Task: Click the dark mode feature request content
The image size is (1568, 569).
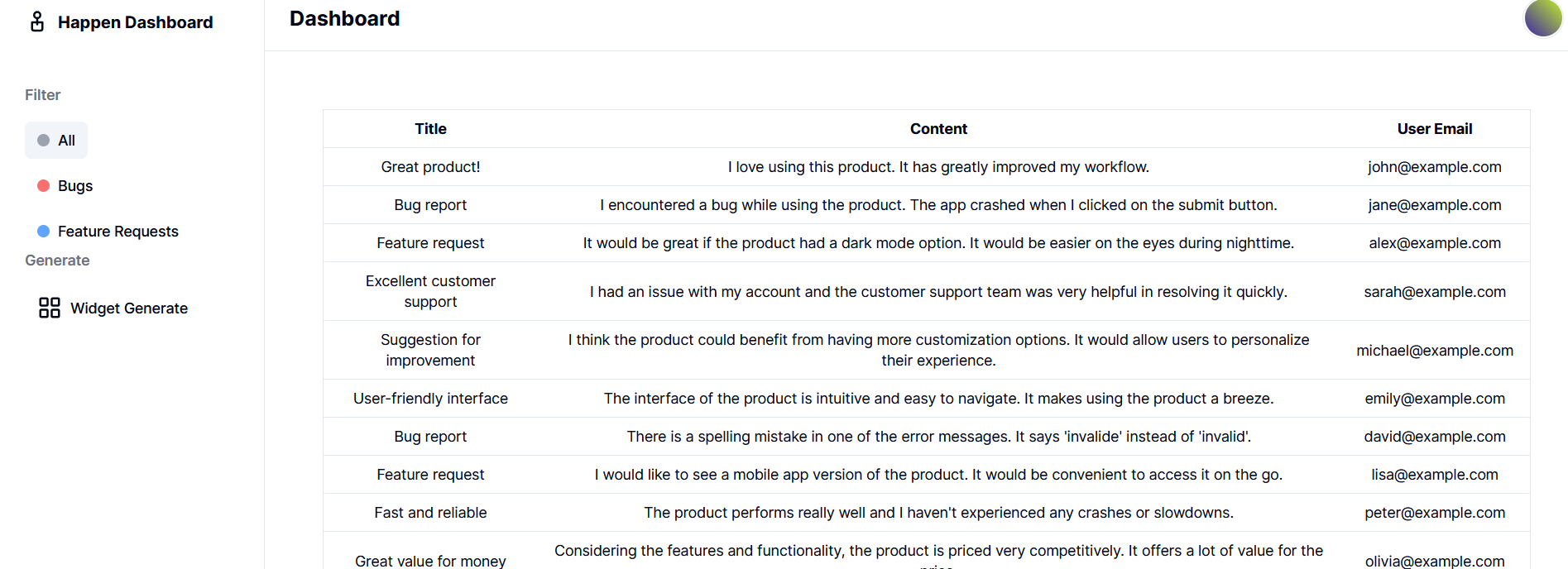Action: point(938,243)
